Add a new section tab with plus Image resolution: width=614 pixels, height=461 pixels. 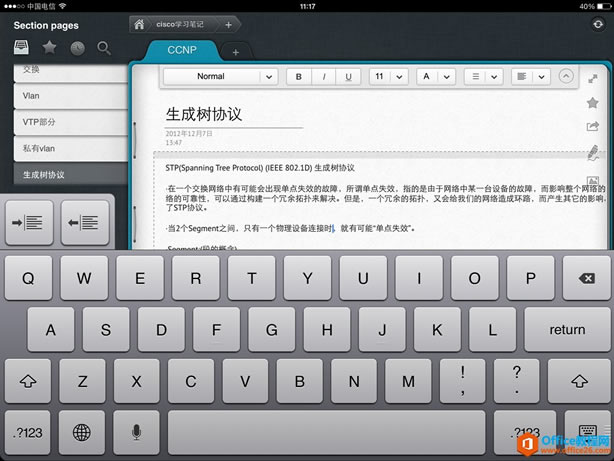pyautogui.click(x=236, y=52)
